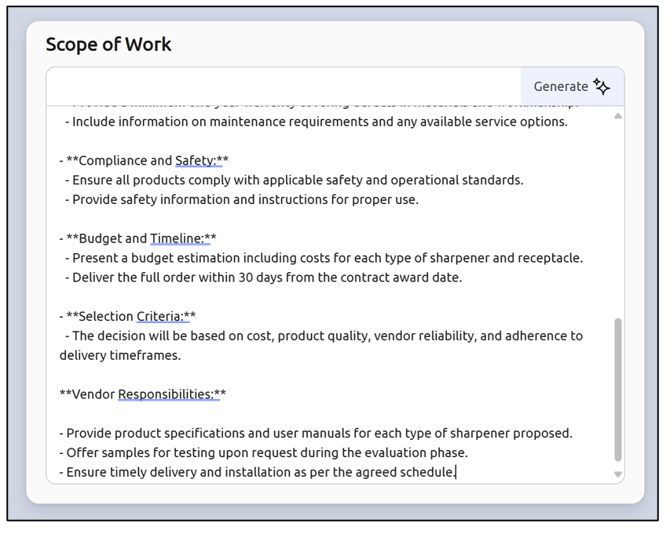670x534 pixels.
Task: Click the "Provide product specifications" line
Action: click(x=316, y=433)
